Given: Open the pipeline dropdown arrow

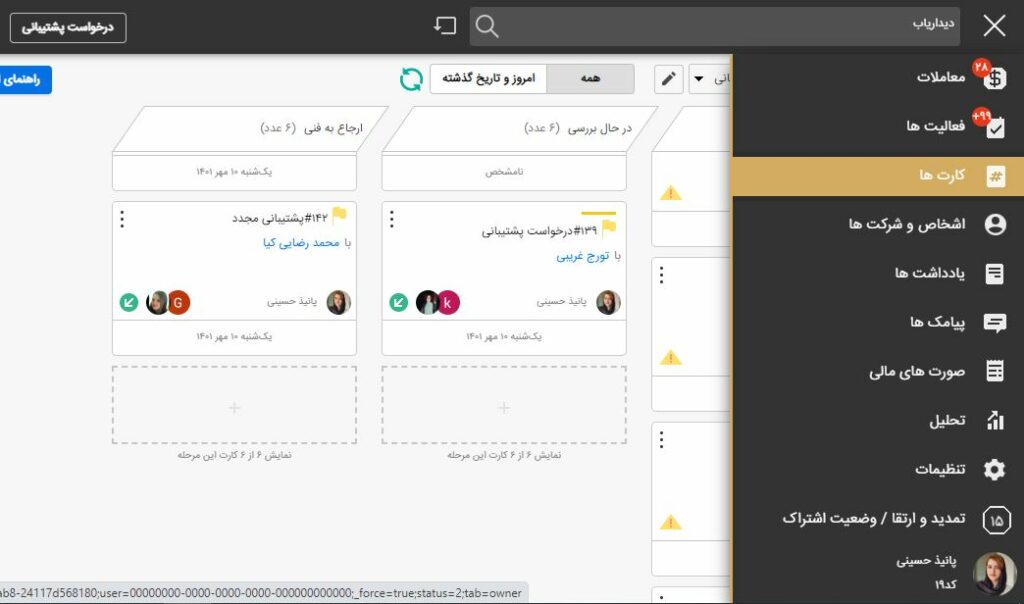Looking at the screenshot, I should pyautogui.click(x=699, y=79).
